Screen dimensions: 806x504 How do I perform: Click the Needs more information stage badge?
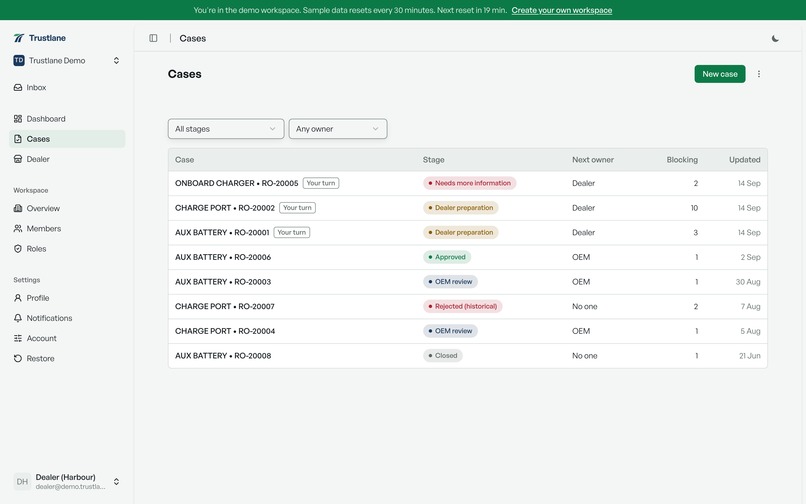(469, 183)
